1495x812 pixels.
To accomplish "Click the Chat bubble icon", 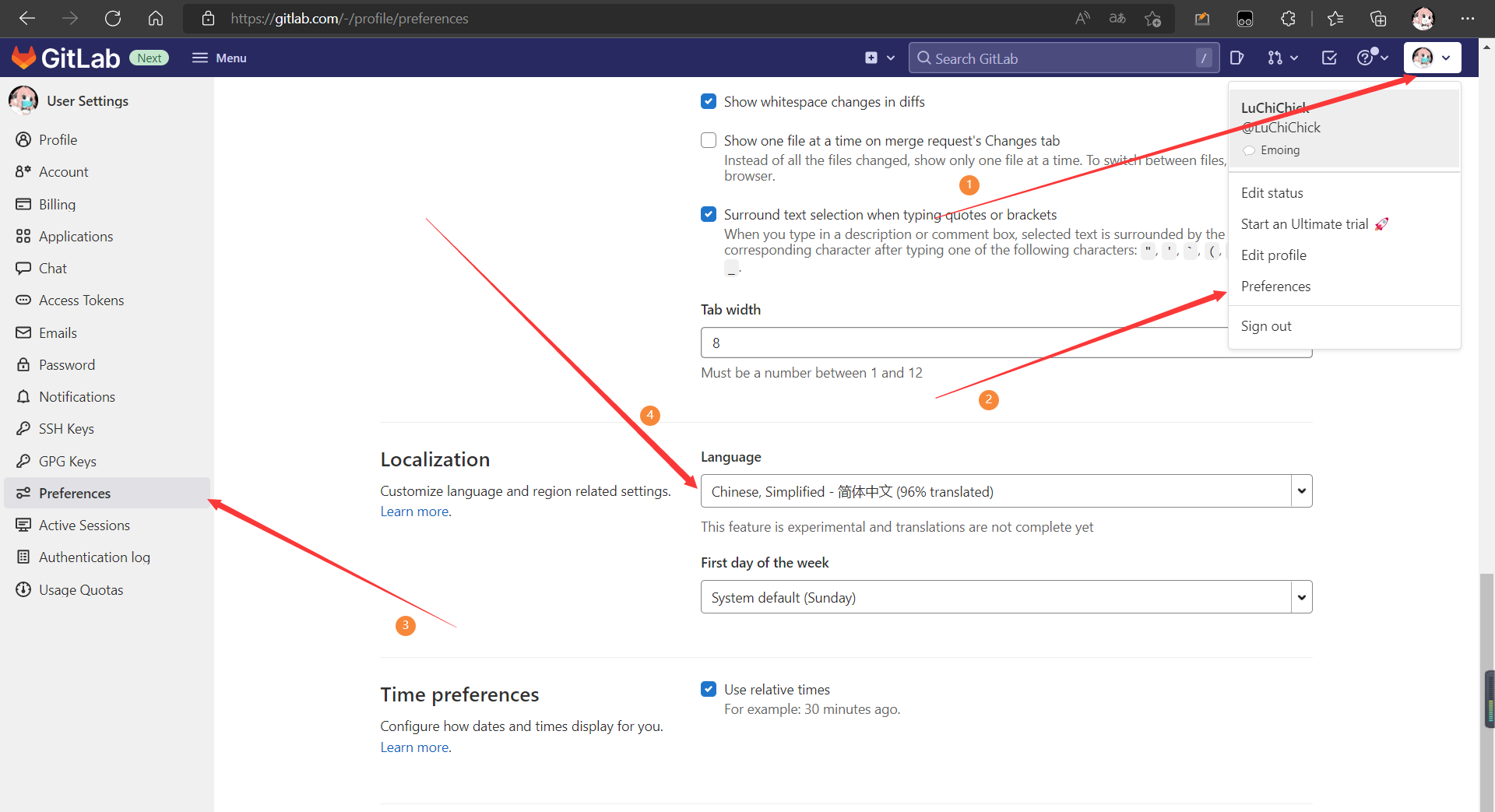I will coord(23,268).
